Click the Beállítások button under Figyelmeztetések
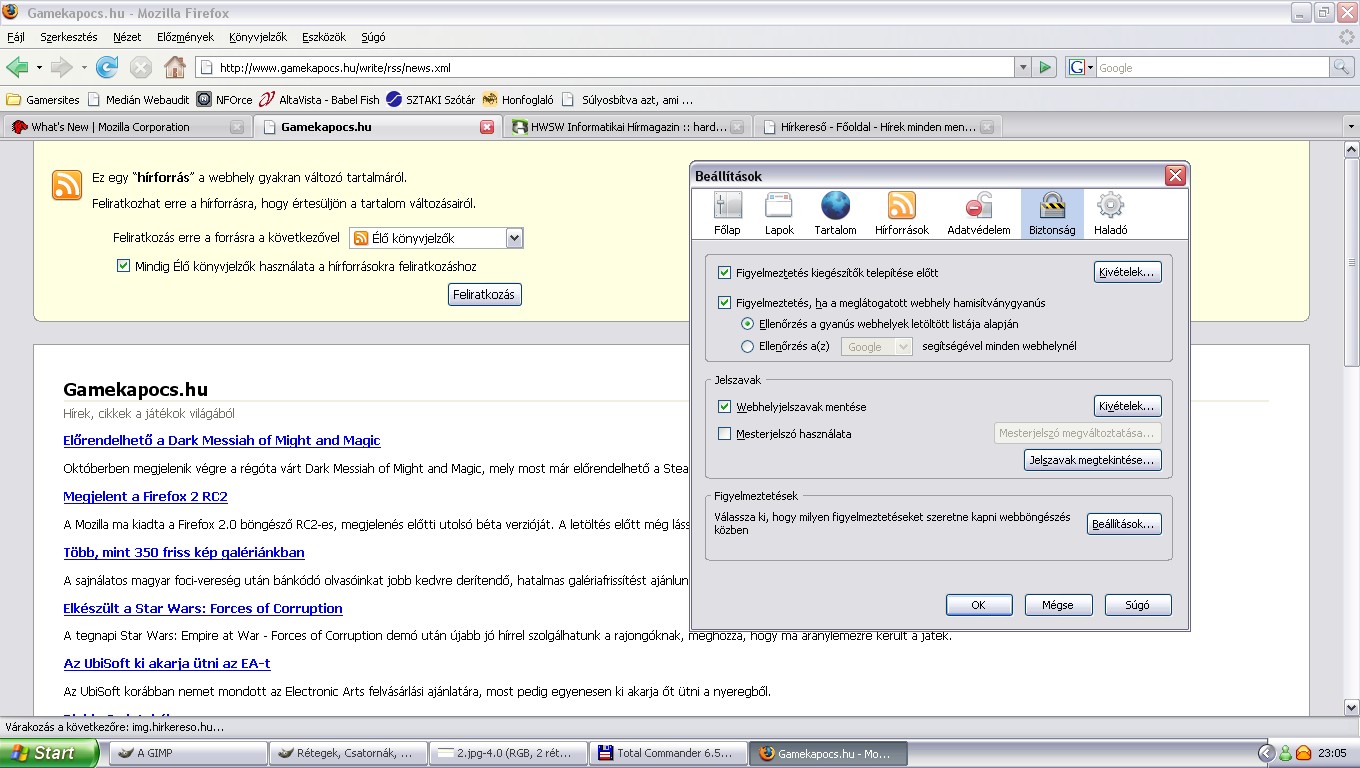The height and width of the screenshot is (768, 1360). [x=1124, y=524]
